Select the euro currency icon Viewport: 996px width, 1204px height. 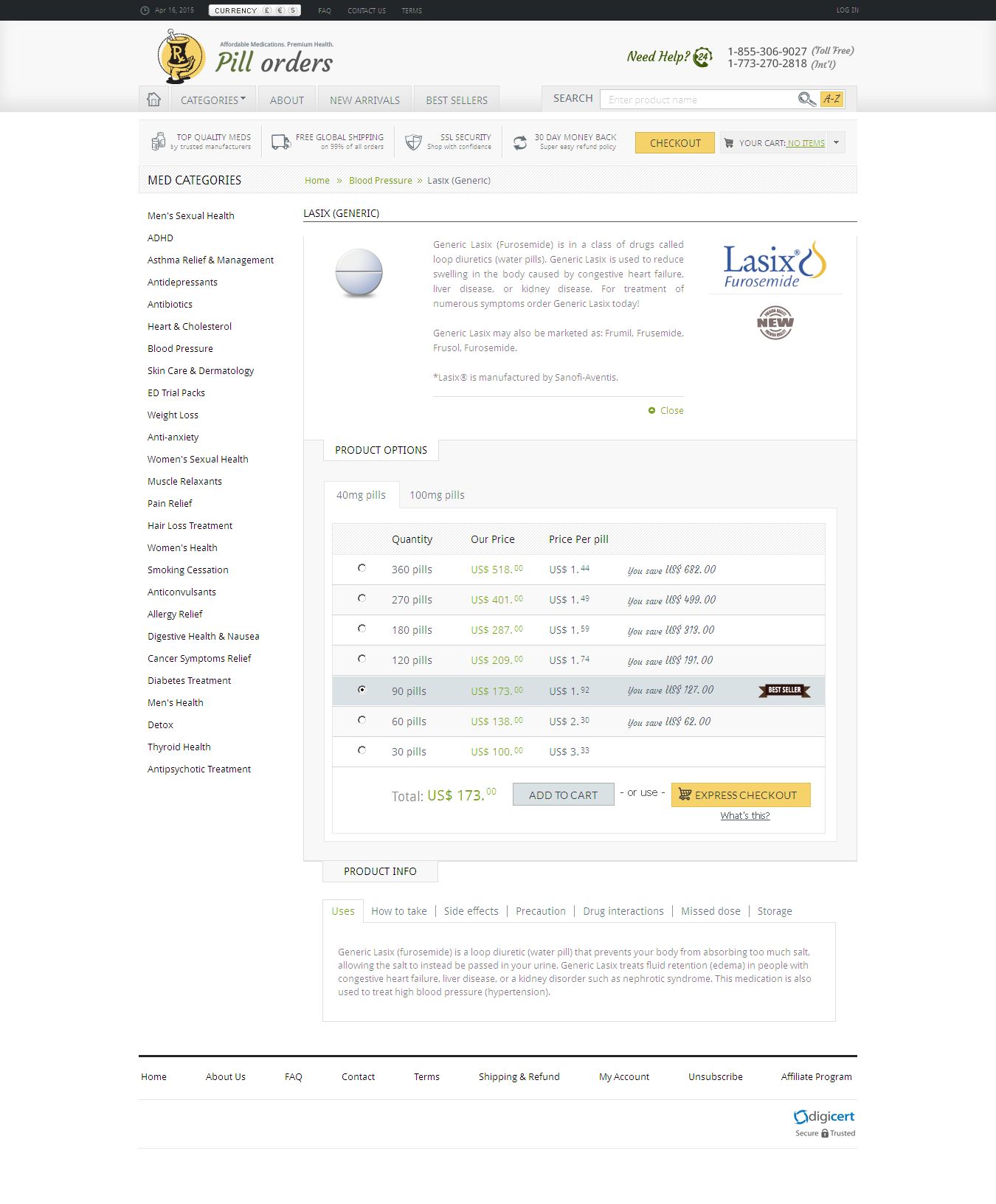[280, 10]
